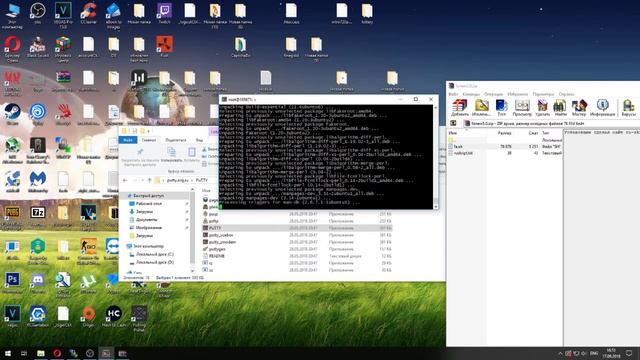This screenshot has width=640, height=360.
Task: Open Explorer's blue Файл tab
Action: pos(128,140)
